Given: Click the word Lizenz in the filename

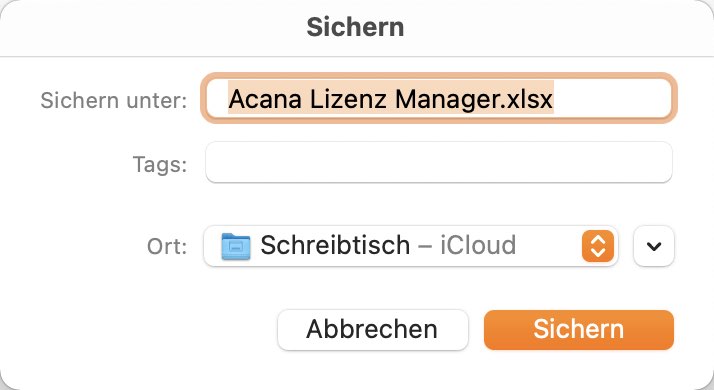Looking at the screenshot, I should click(x=348, y=99).
